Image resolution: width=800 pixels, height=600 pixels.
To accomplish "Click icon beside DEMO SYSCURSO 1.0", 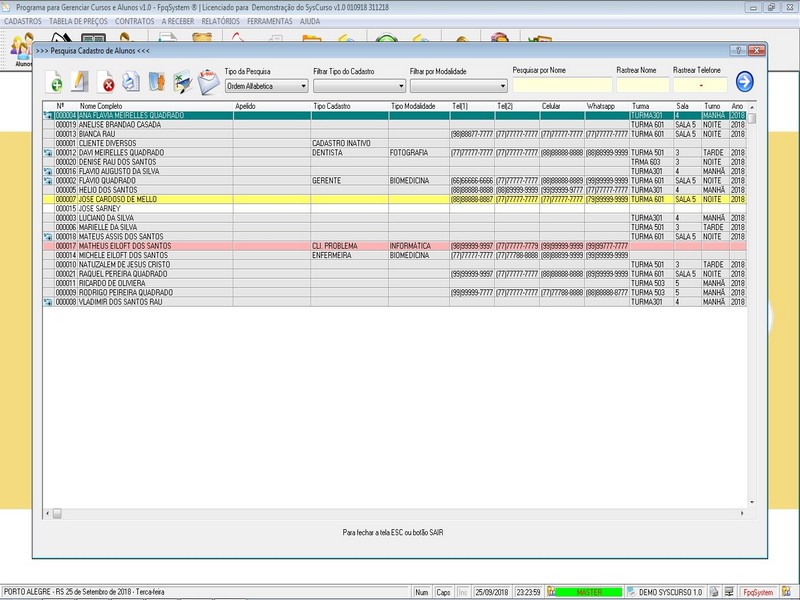I will point(632,592).
